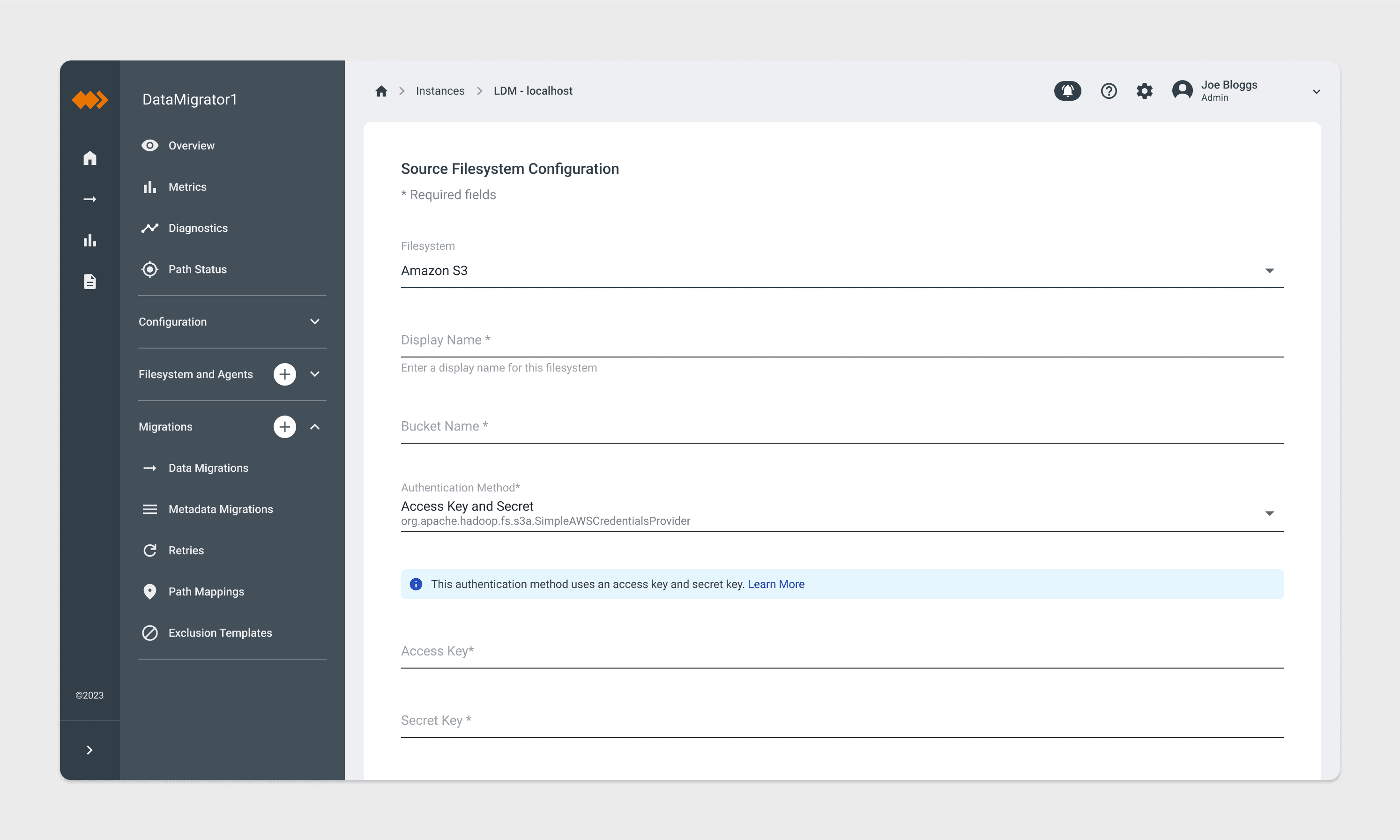Click the narrow sidebar arrow migrations icon
The image size is (1400, 840).
tap(89, 199)
